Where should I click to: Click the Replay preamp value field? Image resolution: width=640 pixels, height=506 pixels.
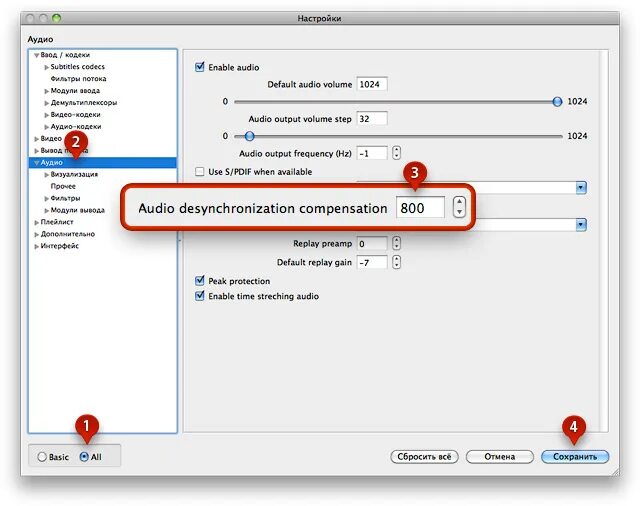372,244
